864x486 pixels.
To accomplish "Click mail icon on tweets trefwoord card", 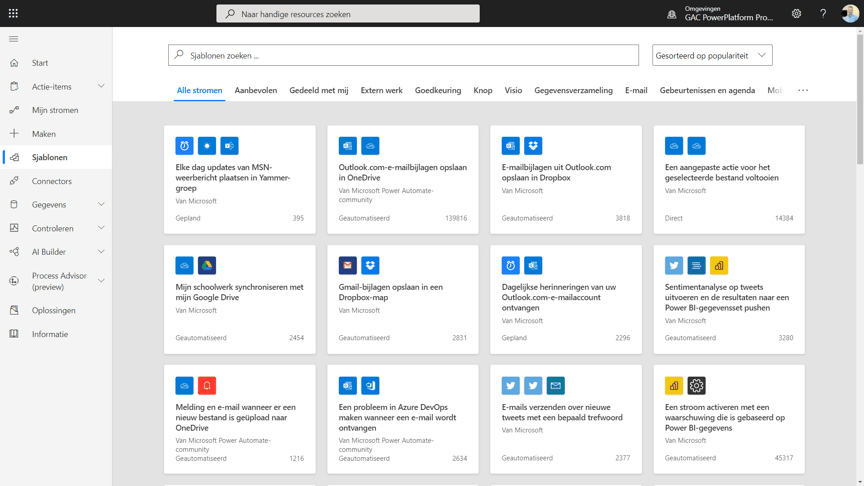I will [555, 386].
